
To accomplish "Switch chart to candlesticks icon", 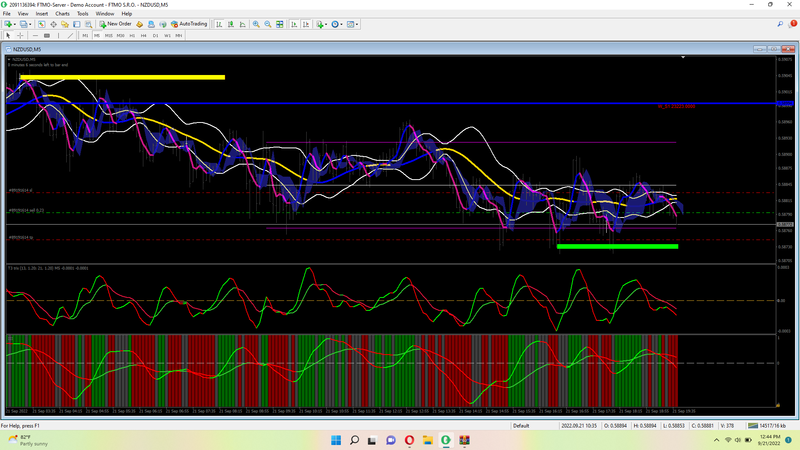I will [x=229, y=23].
